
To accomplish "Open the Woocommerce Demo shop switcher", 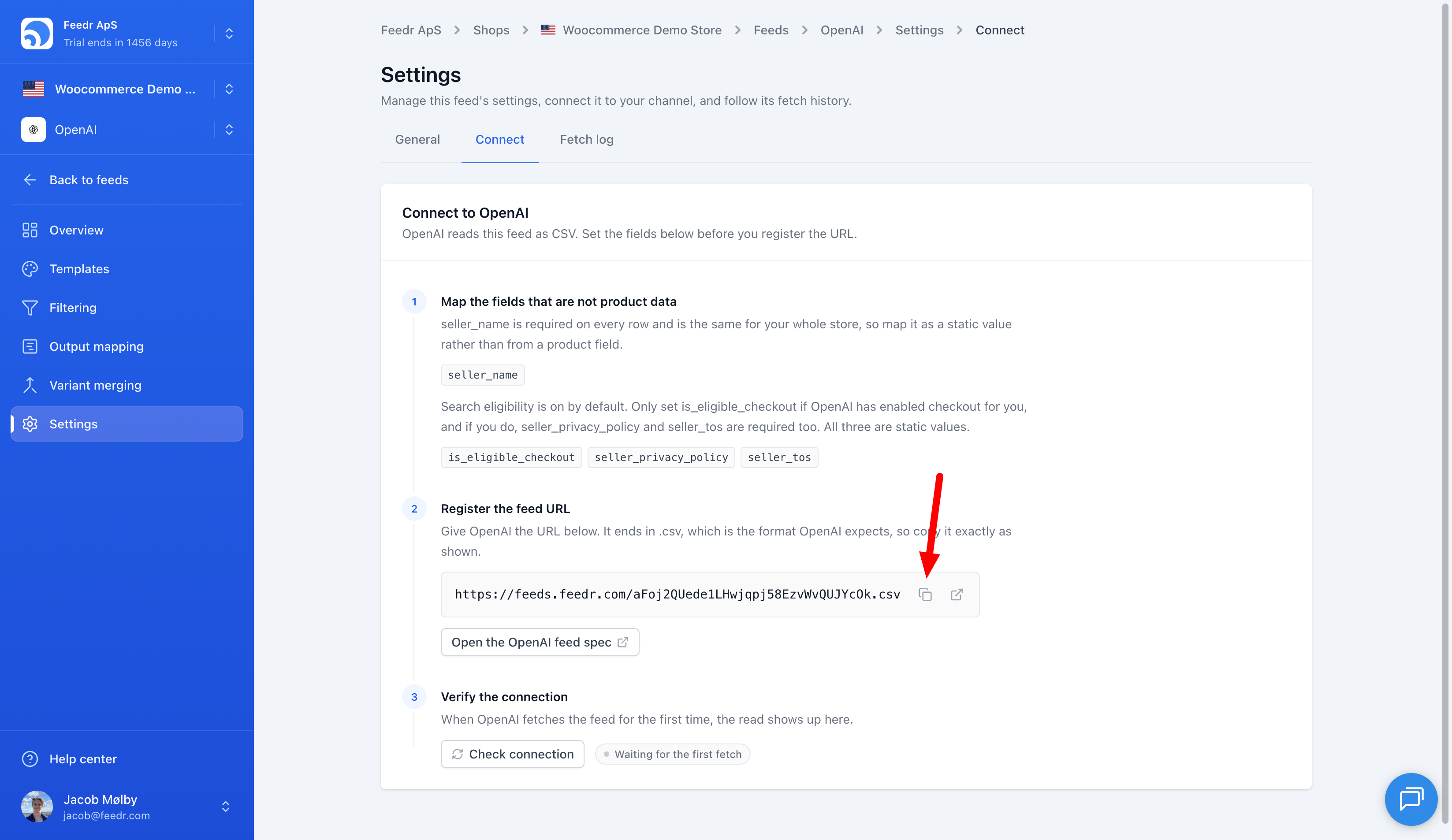I will tap(229, 89).
